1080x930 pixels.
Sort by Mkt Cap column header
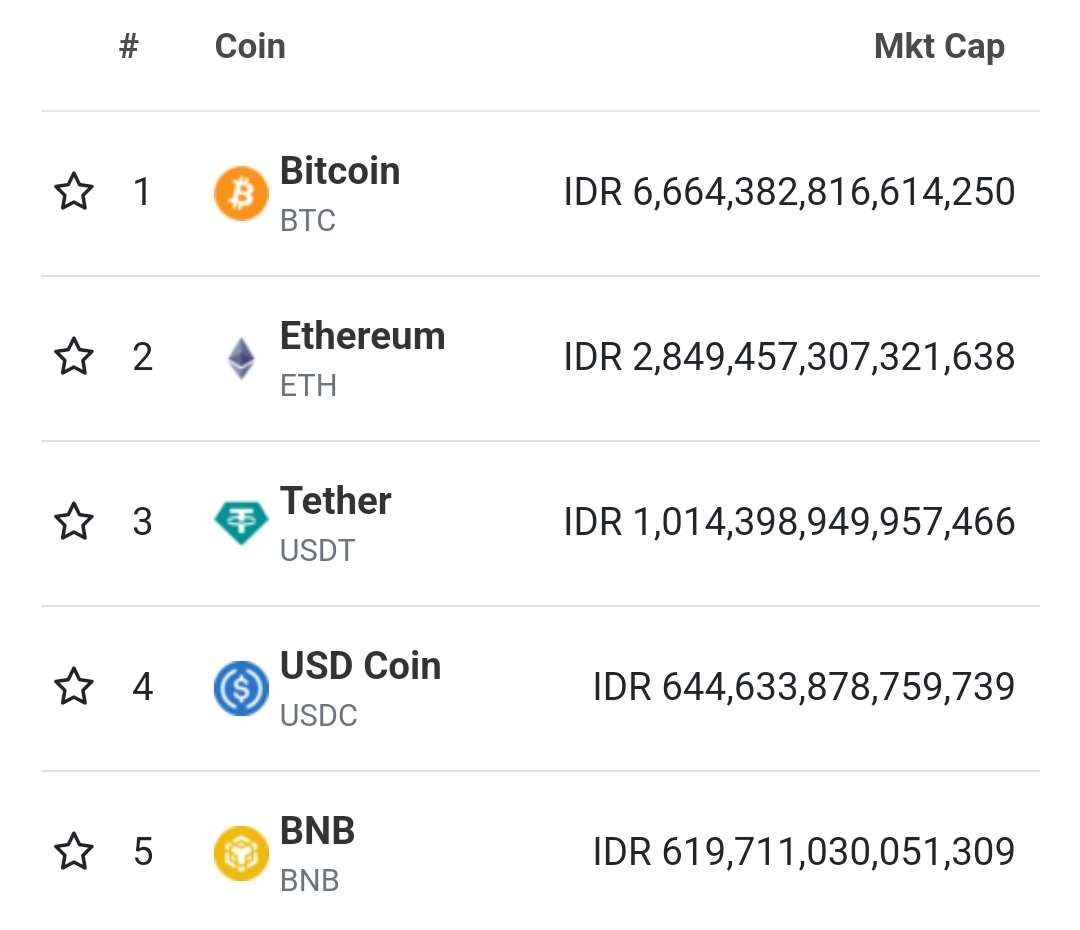[939, 46]
